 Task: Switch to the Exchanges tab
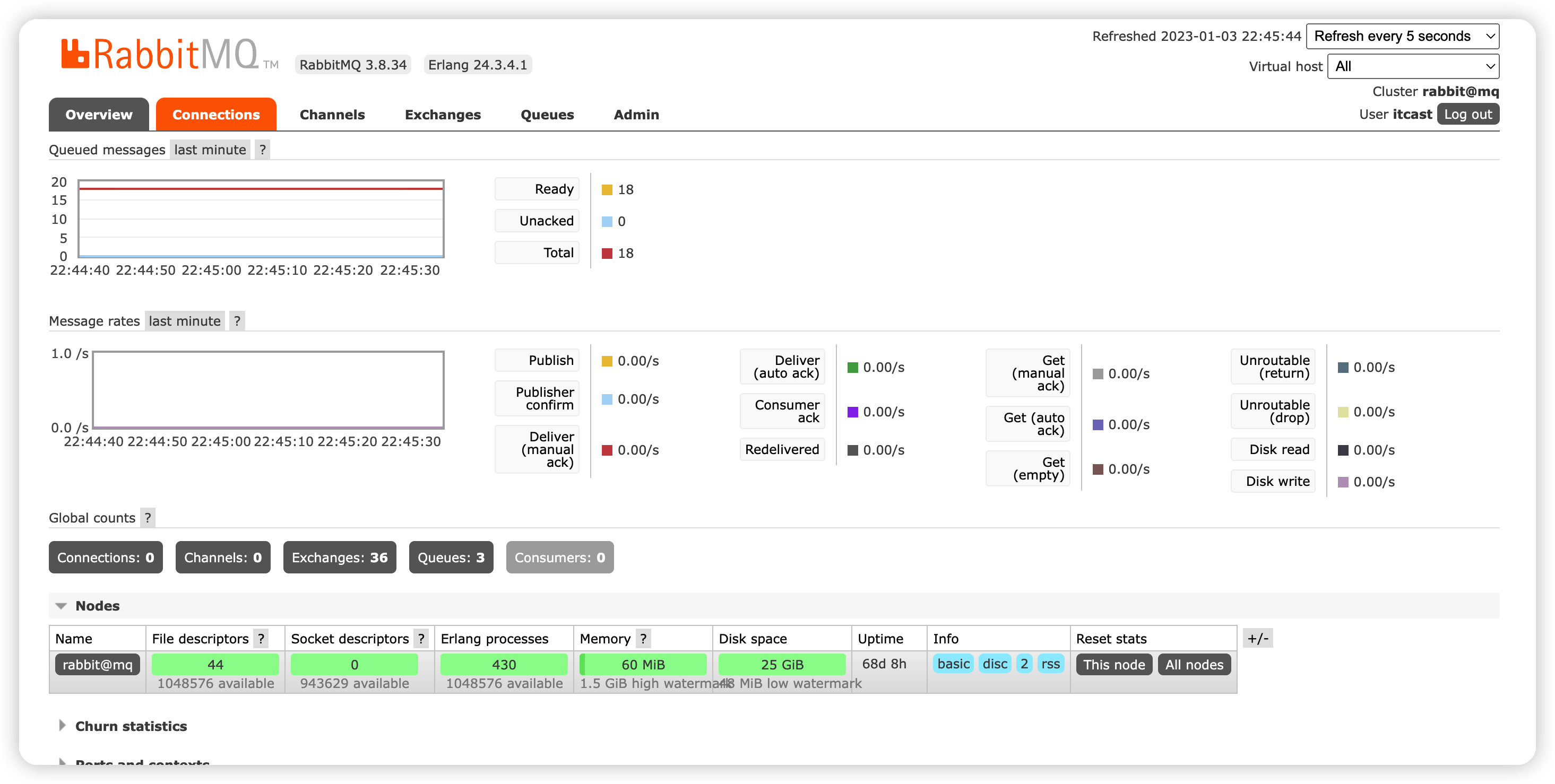coord(443,115)
